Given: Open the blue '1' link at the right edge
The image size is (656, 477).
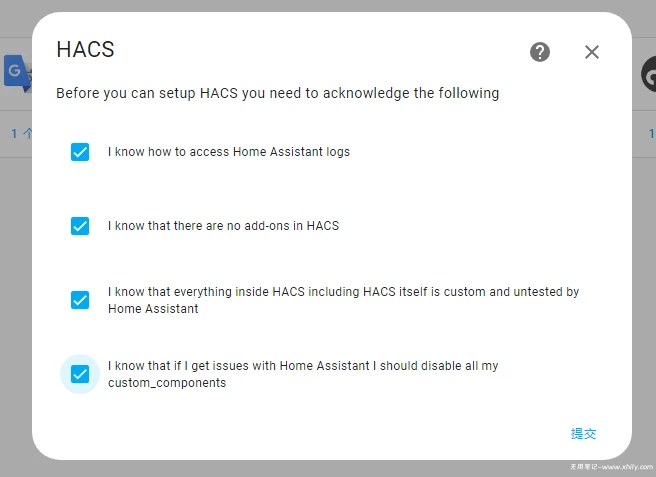Looking at the screenshot, I should coord(652,133).
